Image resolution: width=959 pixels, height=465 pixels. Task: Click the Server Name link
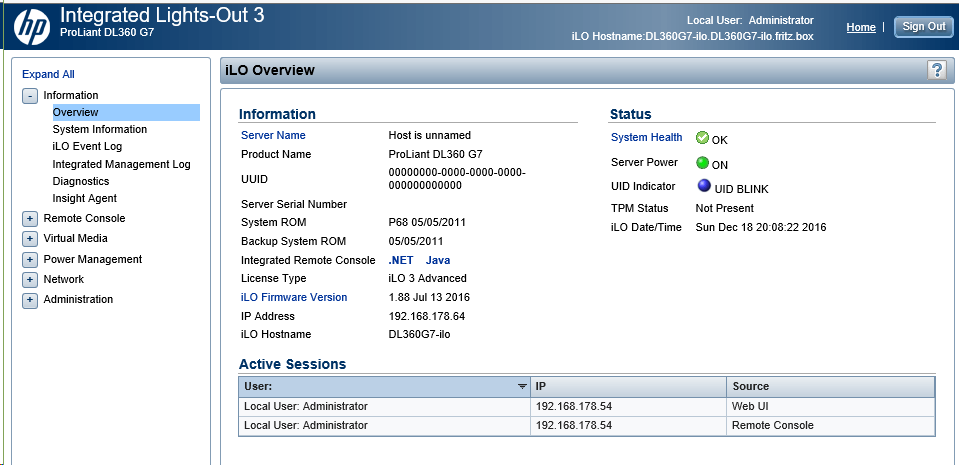[x=273, y=135]
